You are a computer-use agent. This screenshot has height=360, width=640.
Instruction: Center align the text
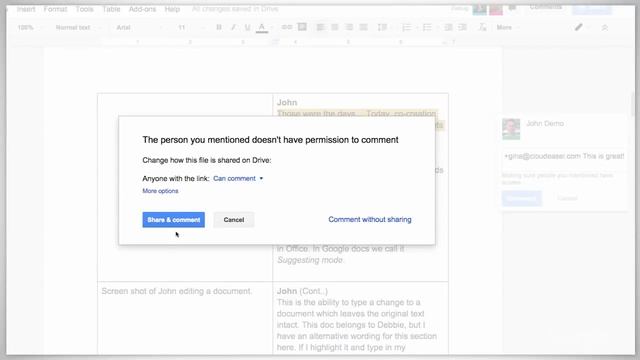click(x=335, y=27)
